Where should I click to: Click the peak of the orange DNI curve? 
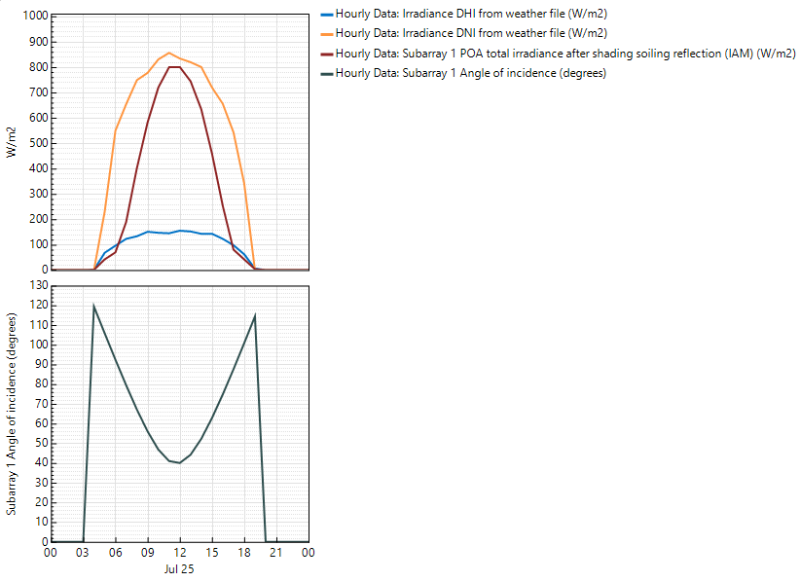tap(169, 53)
